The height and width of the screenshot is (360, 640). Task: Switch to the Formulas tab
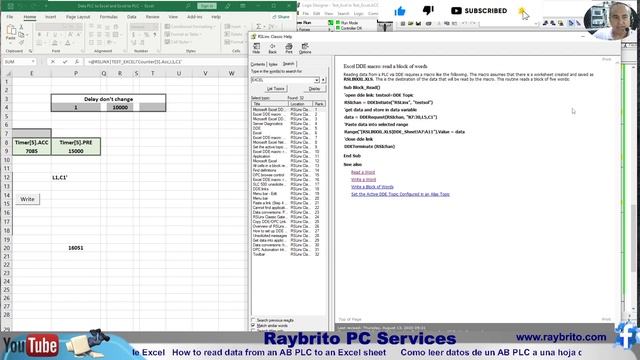tap(109, 17)
